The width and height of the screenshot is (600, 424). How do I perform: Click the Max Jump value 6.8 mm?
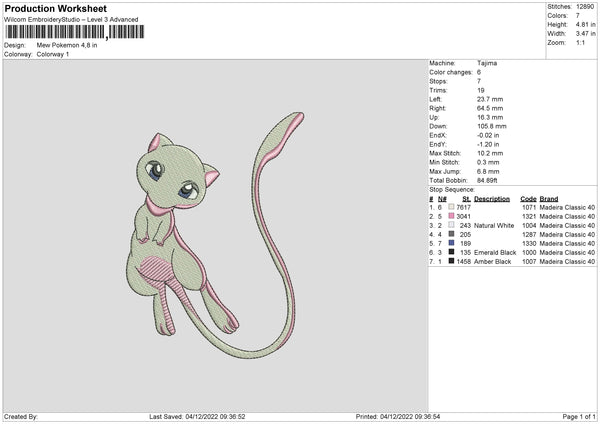pos(488,171)
